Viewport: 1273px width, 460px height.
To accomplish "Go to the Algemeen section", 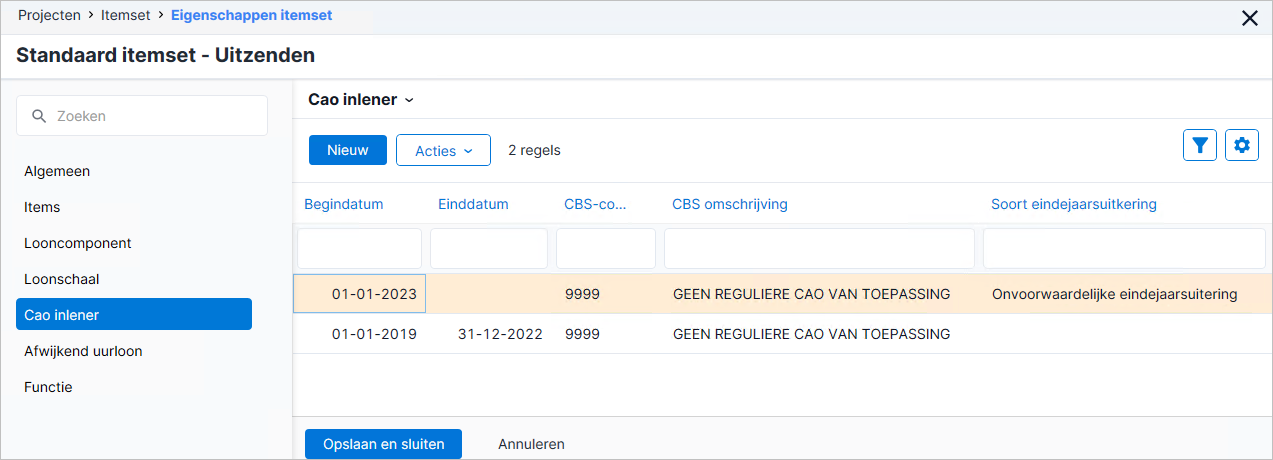I will click(x=57, y=171).
